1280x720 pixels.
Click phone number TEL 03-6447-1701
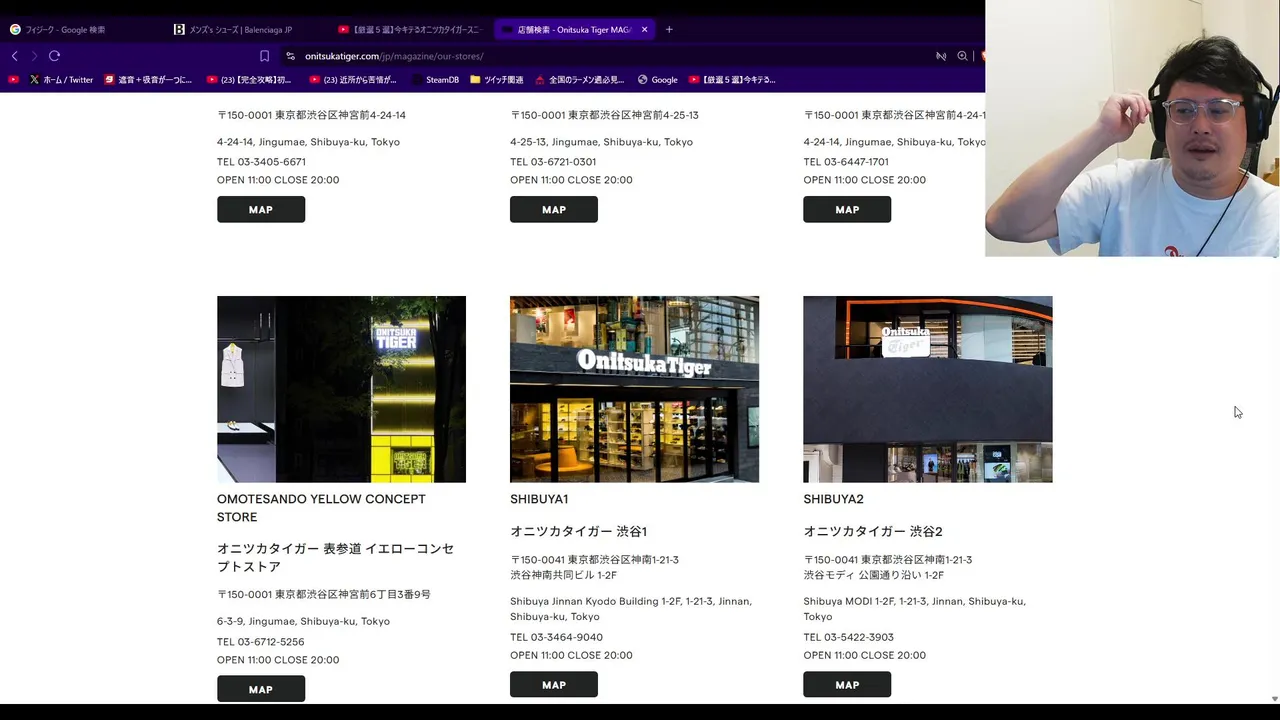(x=846, y=162)
